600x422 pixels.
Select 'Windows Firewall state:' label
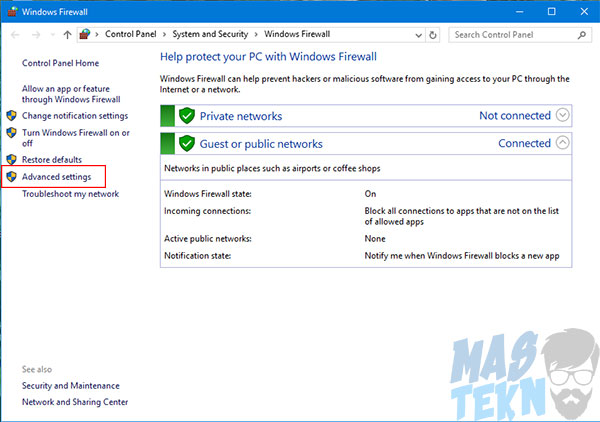[x=208, y=194]
